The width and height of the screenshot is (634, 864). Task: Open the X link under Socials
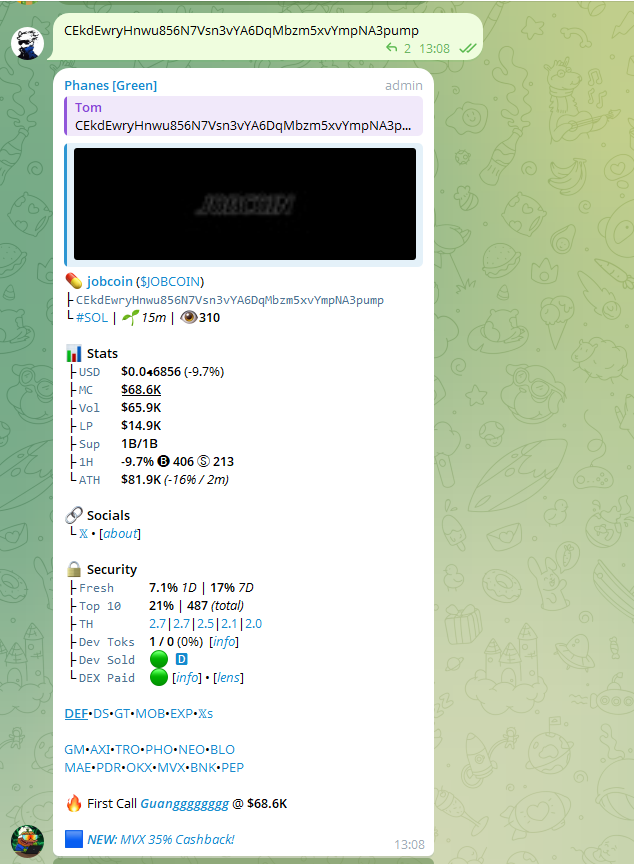[84, 534]
